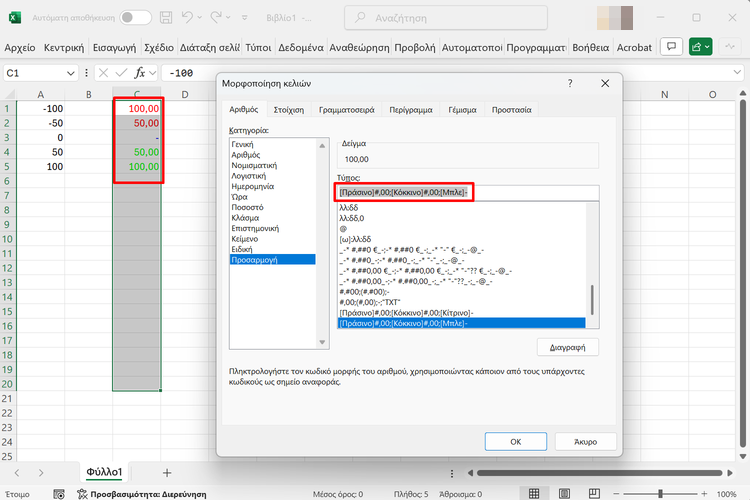Open the Δεδομένα ribbon tab
This screenshot has height=500, width=750.
pyautogui.click(x=301, y=47)
